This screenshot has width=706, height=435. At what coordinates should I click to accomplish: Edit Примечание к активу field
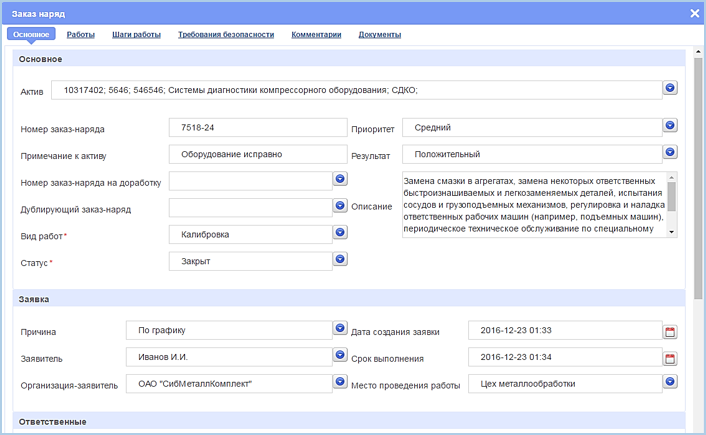point(258,154)
